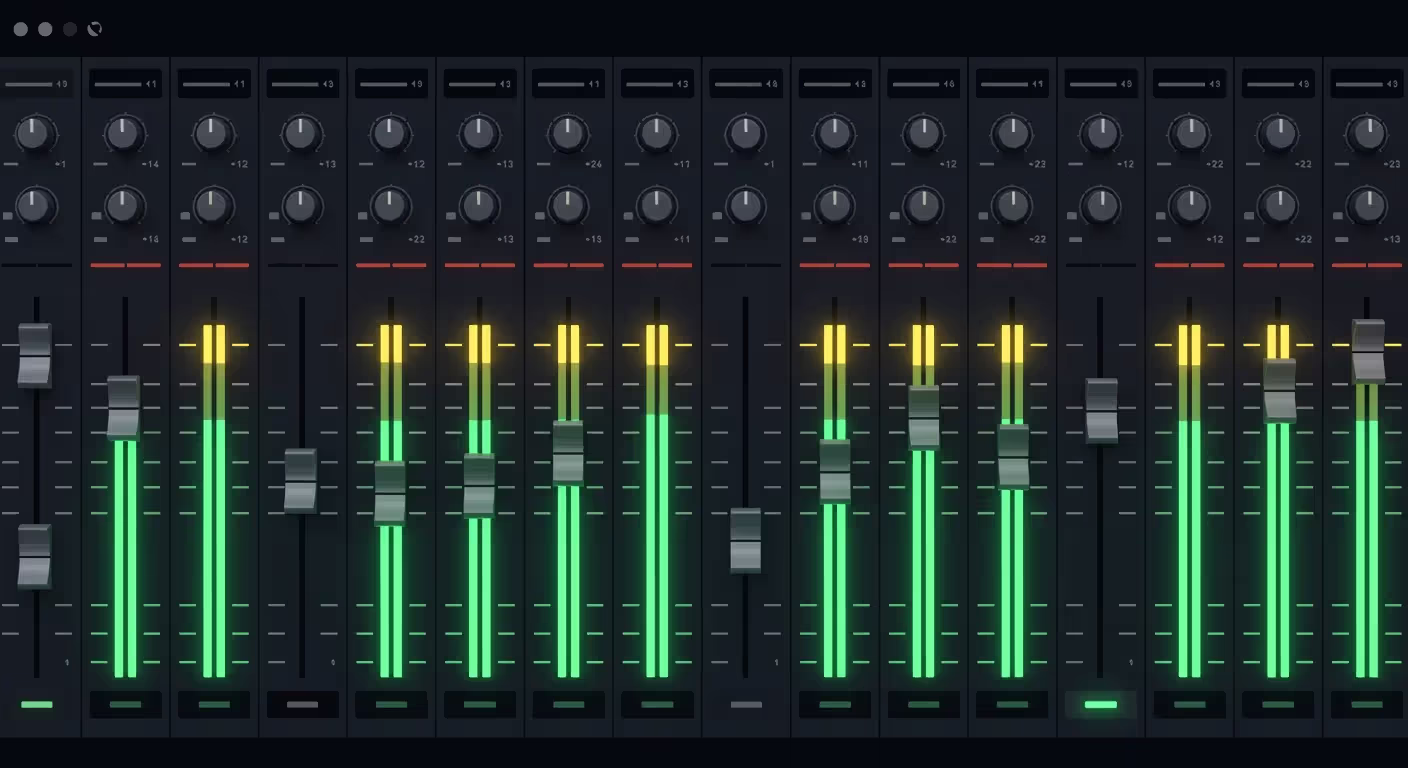The width and height of the screenshot is (1408, 768).
Task: Grab the fader handle on the second channel
Action: tap(124, 408)
